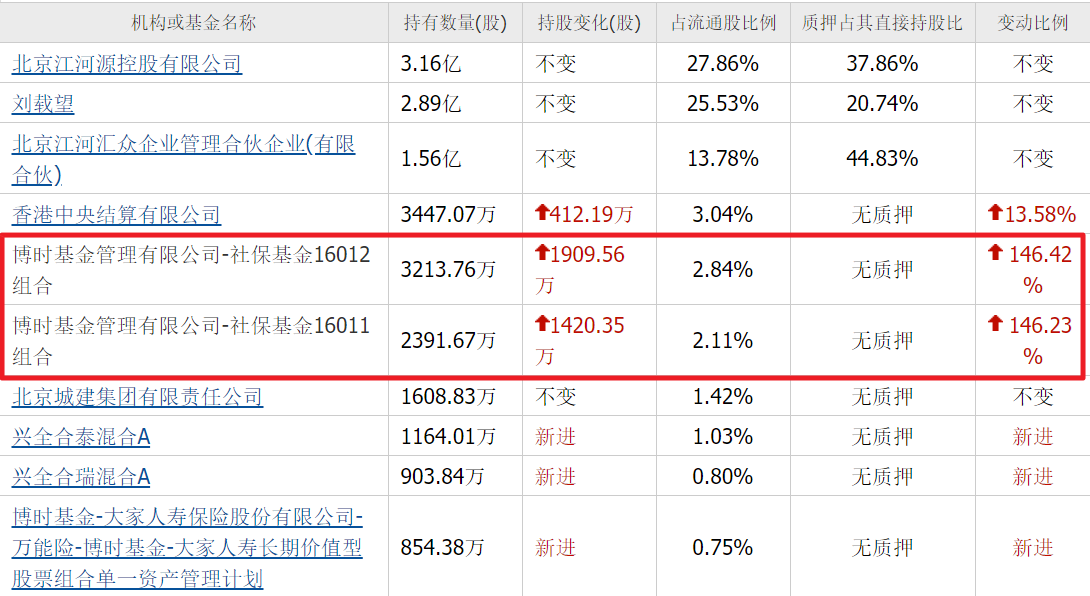This screenshot has width=1090, height=596.
Task: Select the 13.78% float ratio
Action: (x=723, y=159)
